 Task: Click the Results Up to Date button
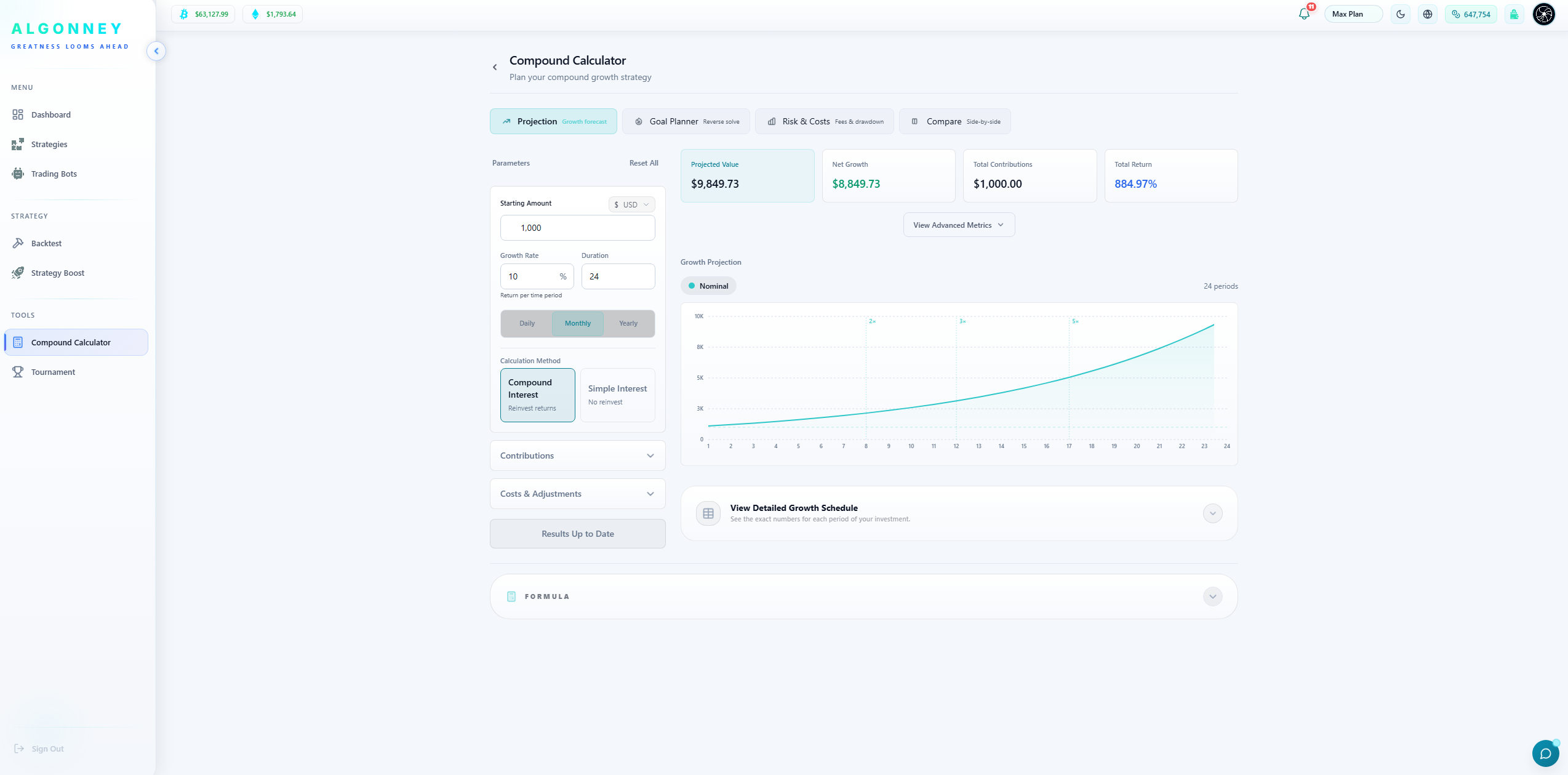[578, 534]
